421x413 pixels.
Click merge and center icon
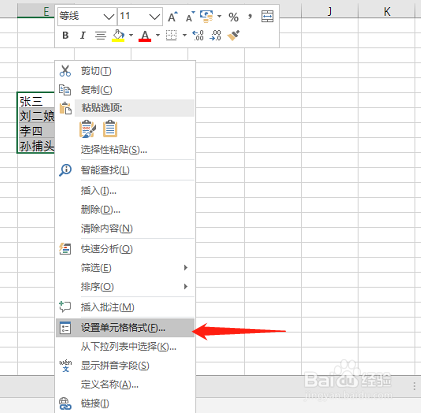pos(267,16)
